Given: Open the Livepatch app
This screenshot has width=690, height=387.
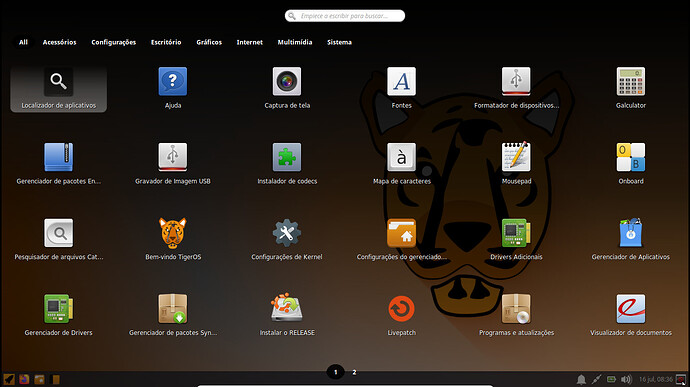Looking at the screenshot, I should (x=401, y=317).
